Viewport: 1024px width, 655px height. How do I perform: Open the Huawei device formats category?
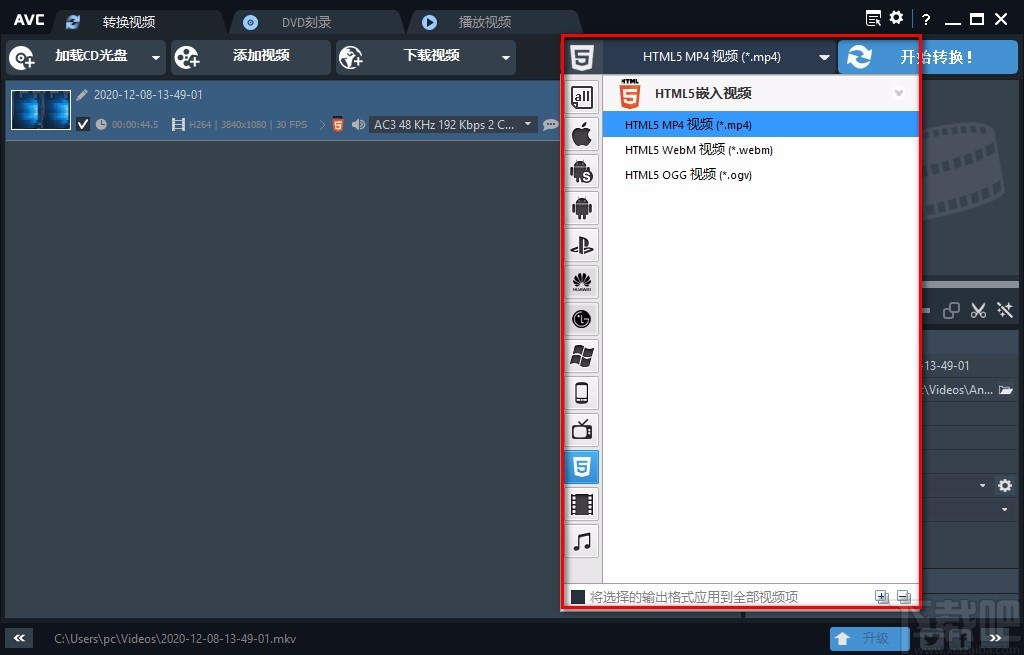tap(582, 281)
